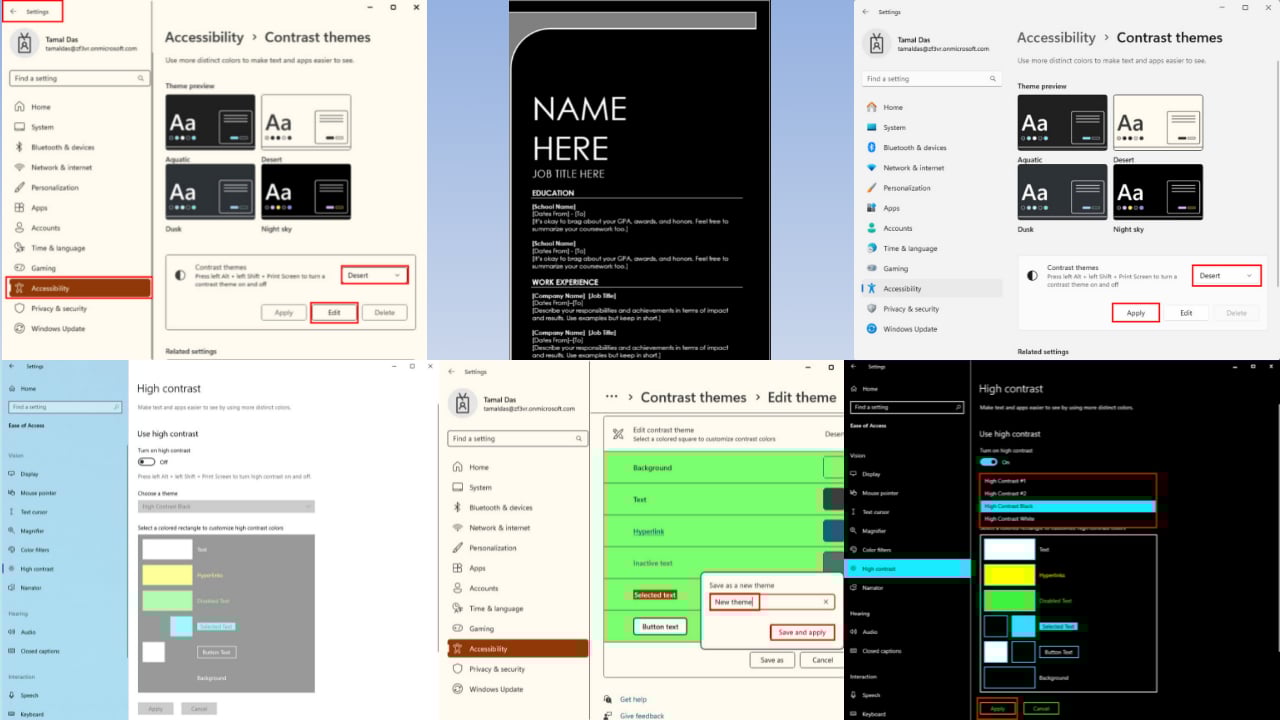Open Keyboard in the black High contrast window sidebar
The height and width of the screenshot is (720, 1280).
pyautogui.click(x=873, y=714)
